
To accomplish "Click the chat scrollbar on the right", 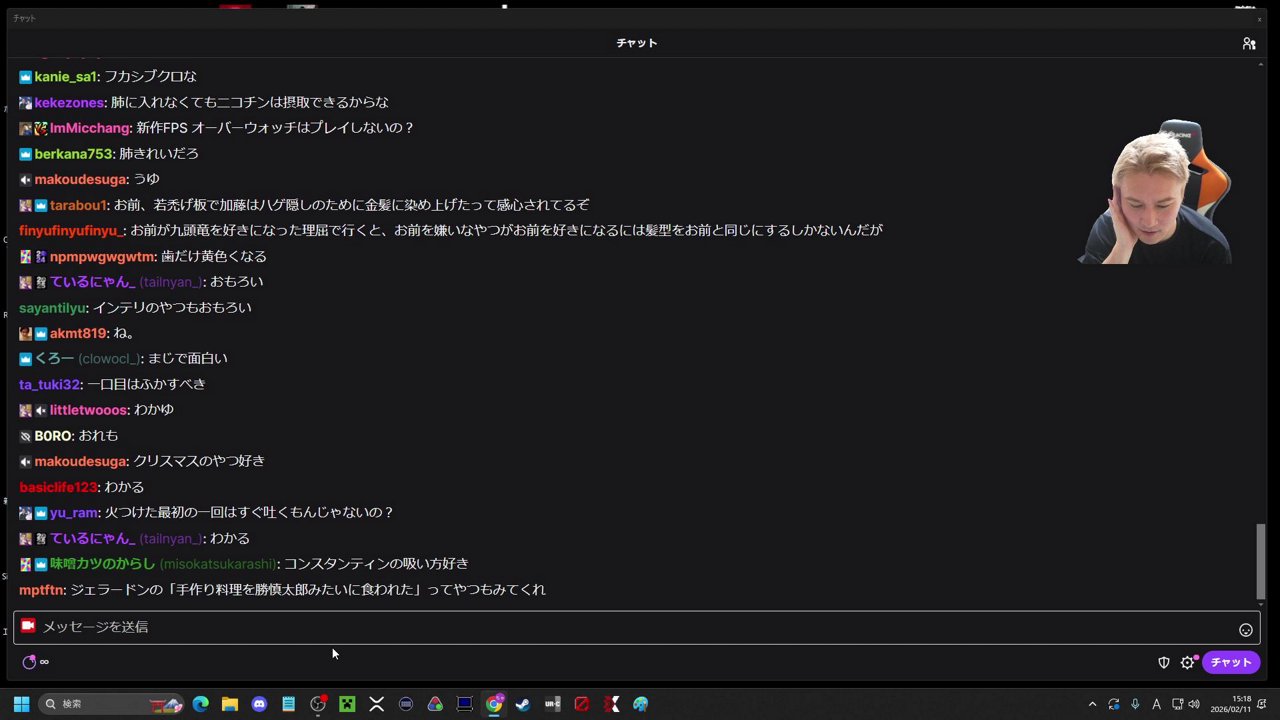I will [x=1261, y=560].
